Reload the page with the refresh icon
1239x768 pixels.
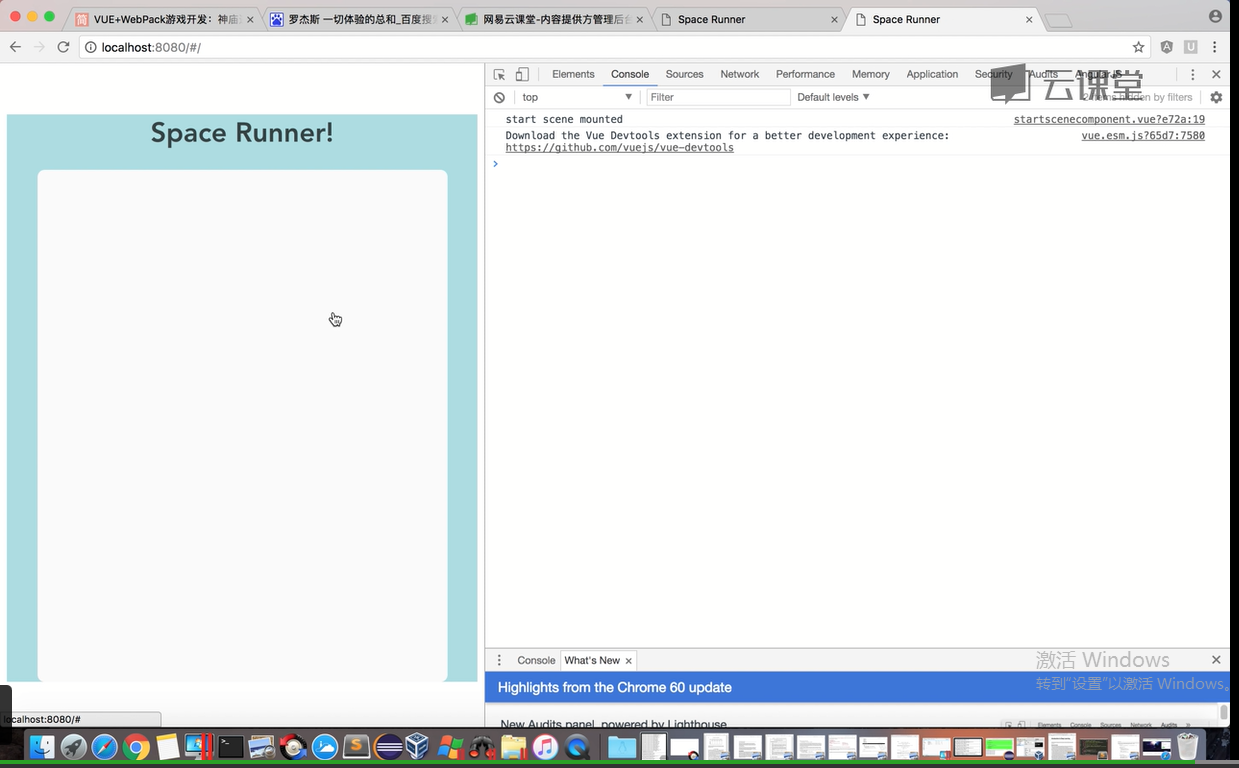coord(63,47)
